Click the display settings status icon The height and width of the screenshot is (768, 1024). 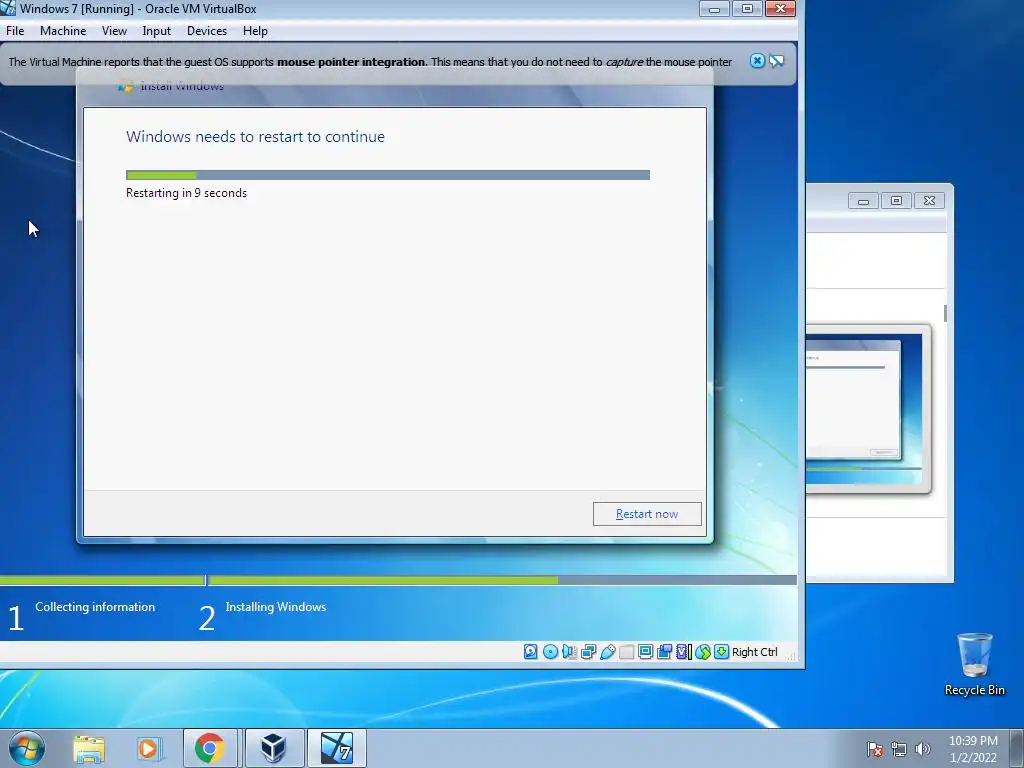(645, 652)
